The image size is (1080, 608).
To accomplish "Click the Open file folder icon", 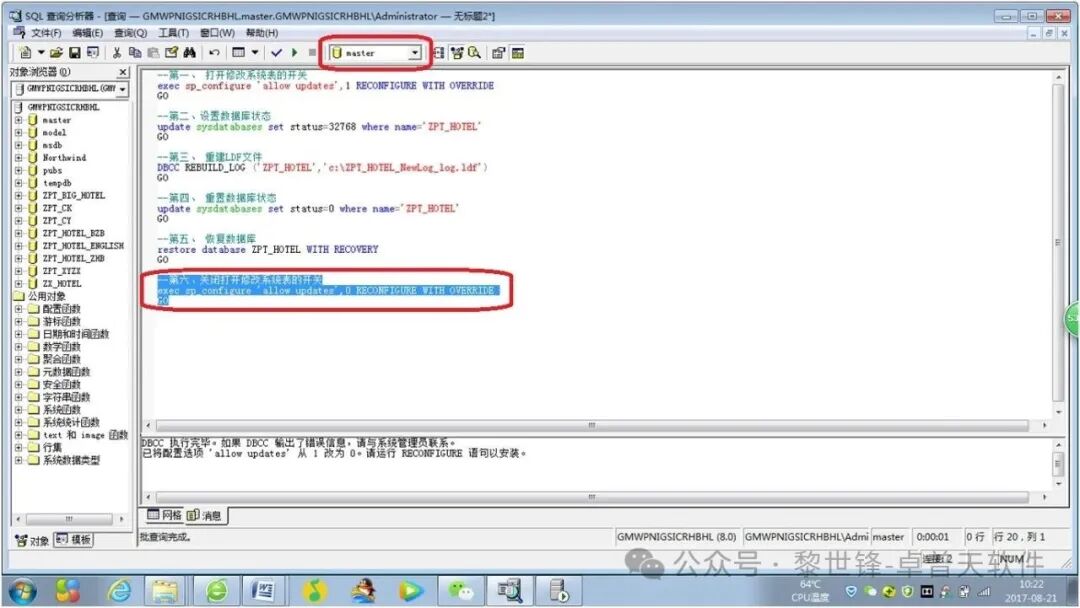I will (57, 53).
